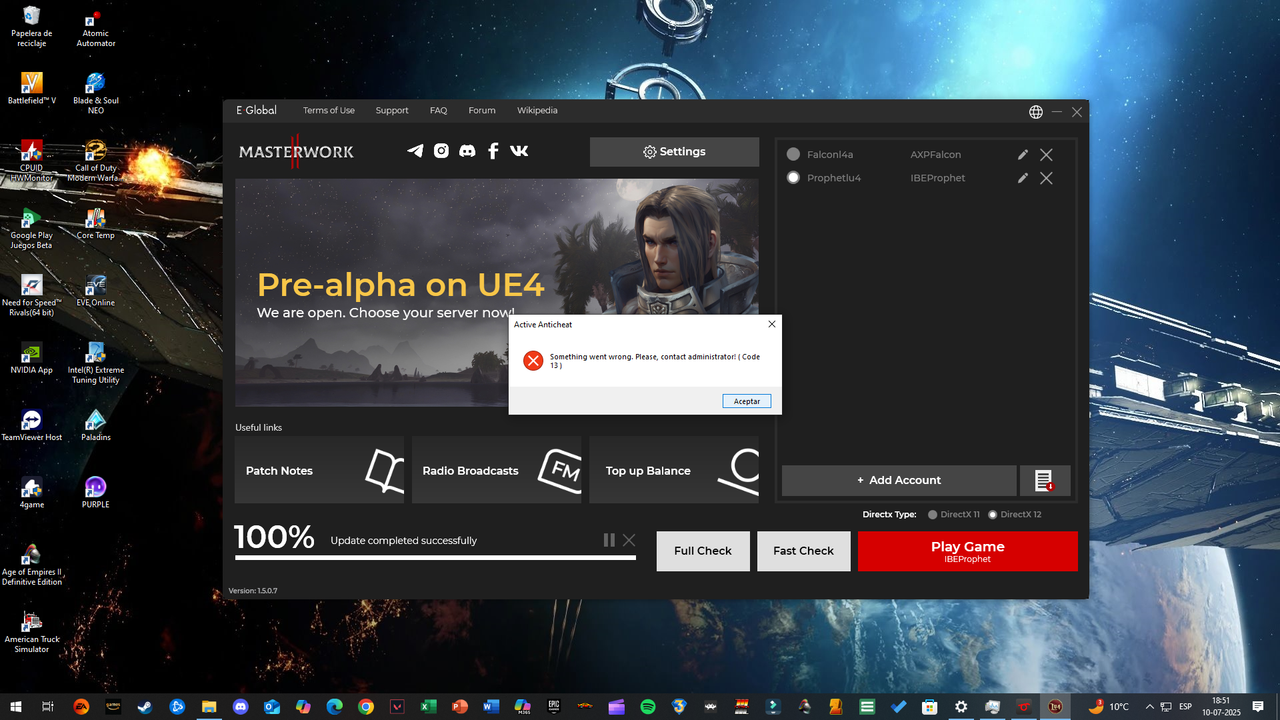Click the MASTERWORK logo
Screen dimensions: 1280x720
(296, 152)
